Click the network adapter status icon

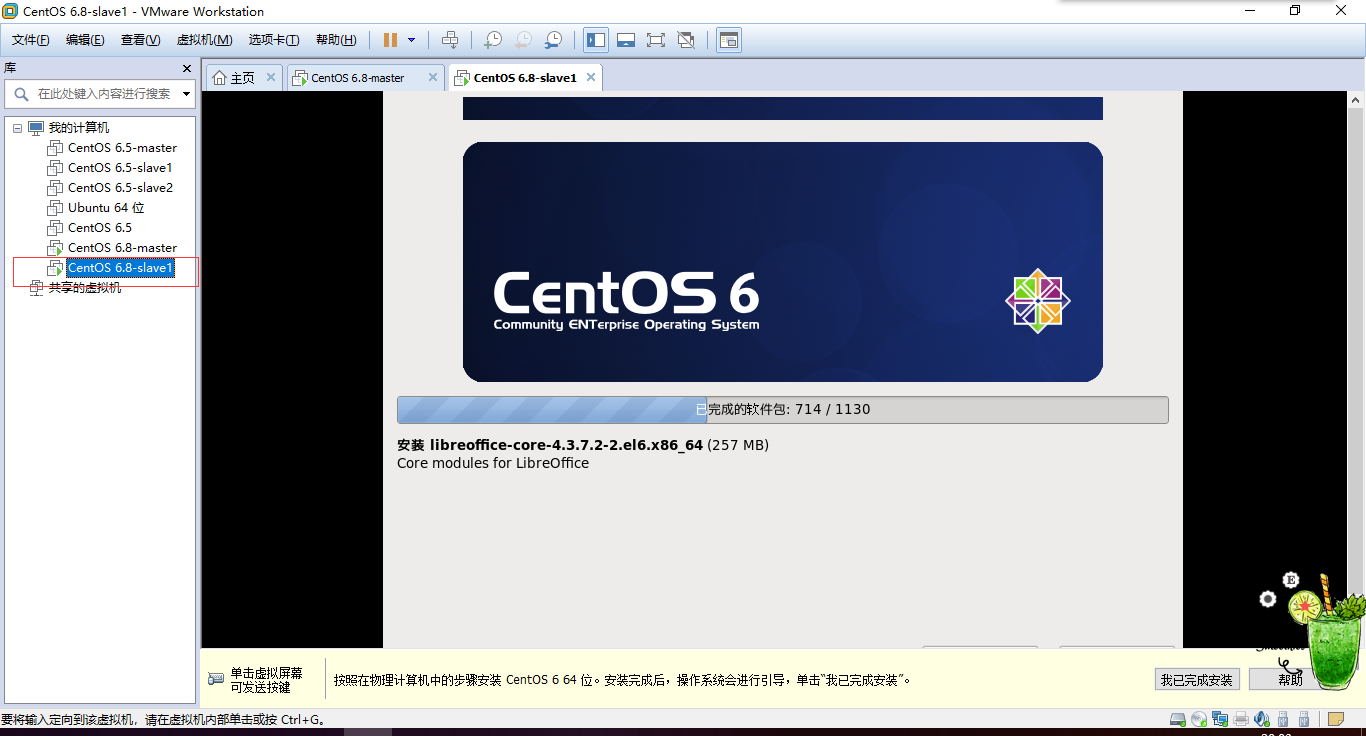click(x=1220, y=719)
